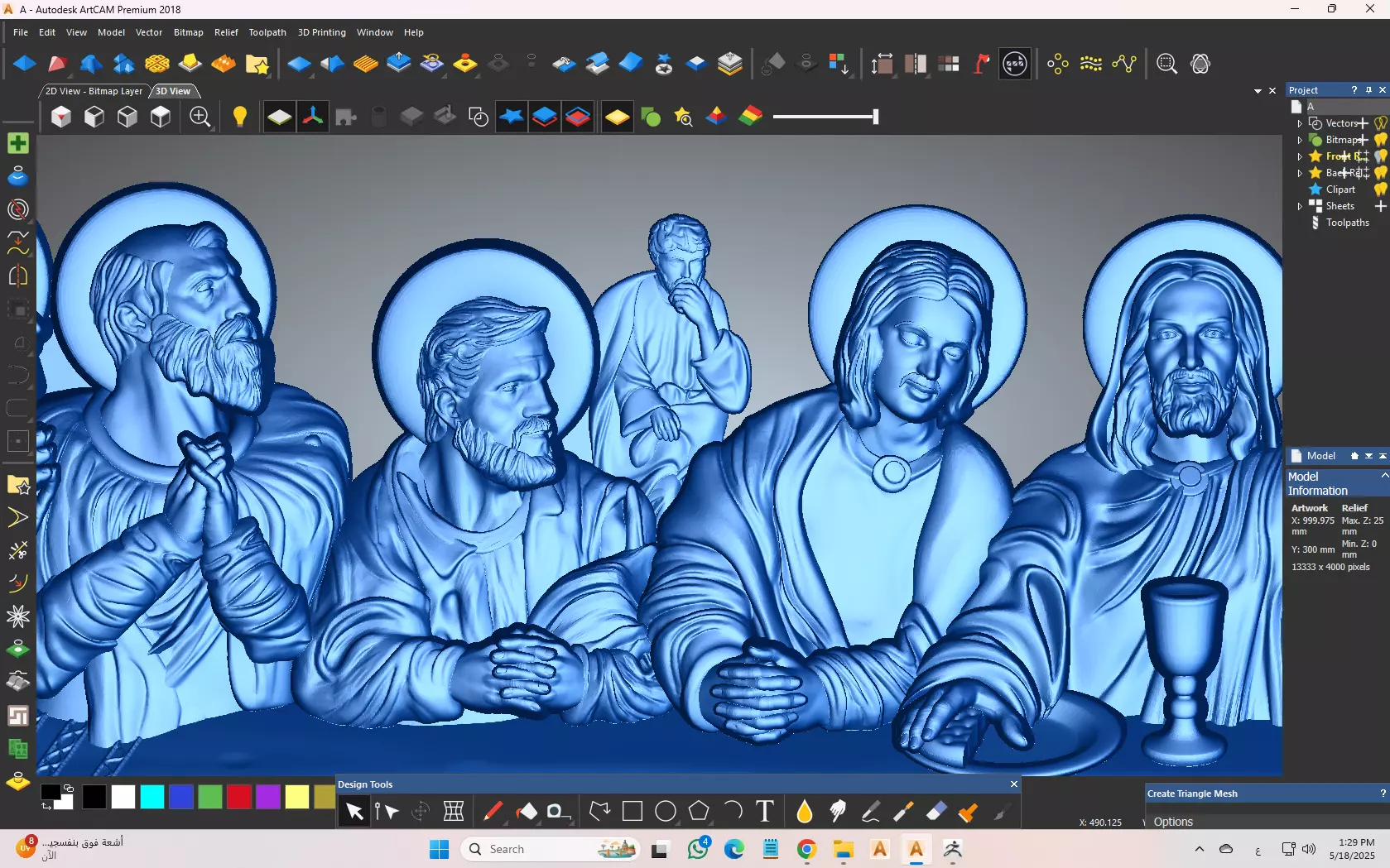Choose the Smudge hand sculpting tool
Image resolution: width=1390 pixels, height=868 pixels.
[837, 812]
